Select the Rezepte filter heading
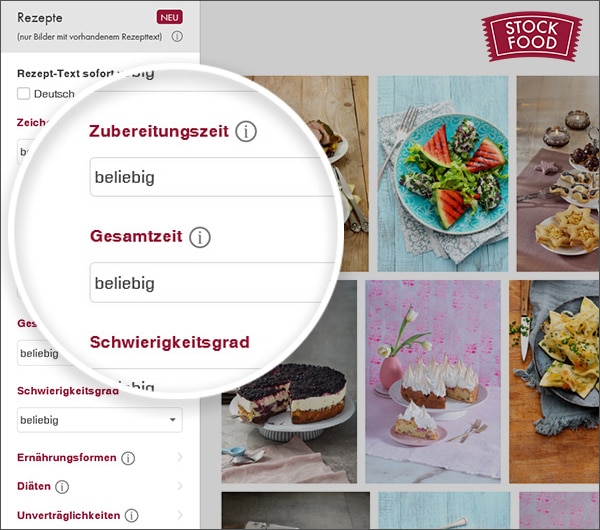Screen dimensions: 600x530 tap(40, 18)
